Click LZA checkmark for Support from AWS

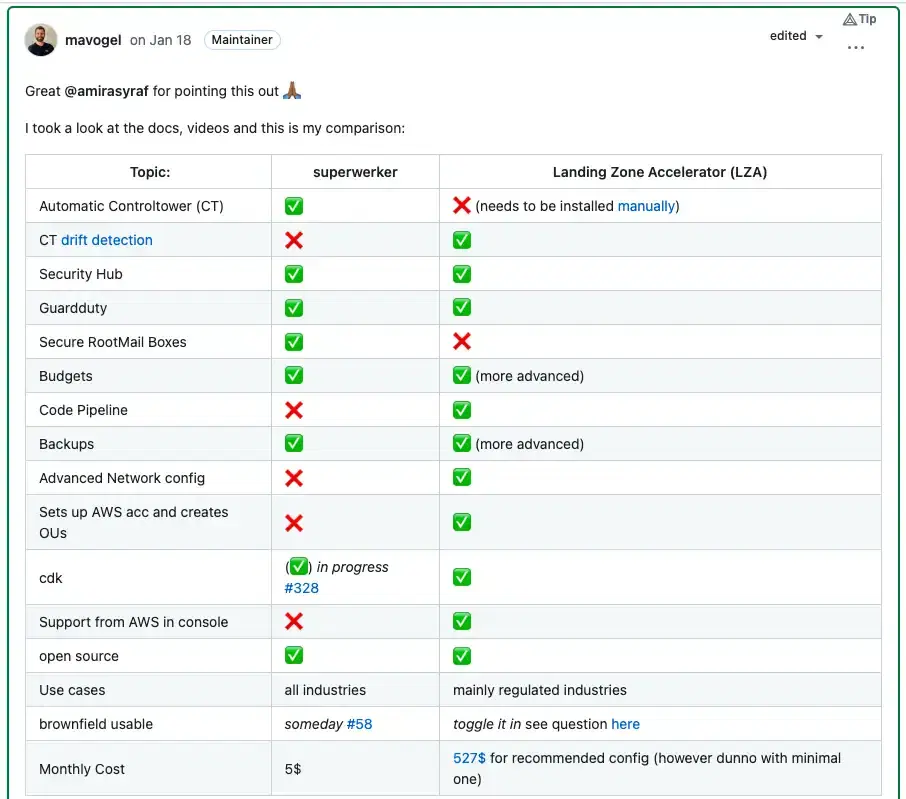(x=462, y=622)
